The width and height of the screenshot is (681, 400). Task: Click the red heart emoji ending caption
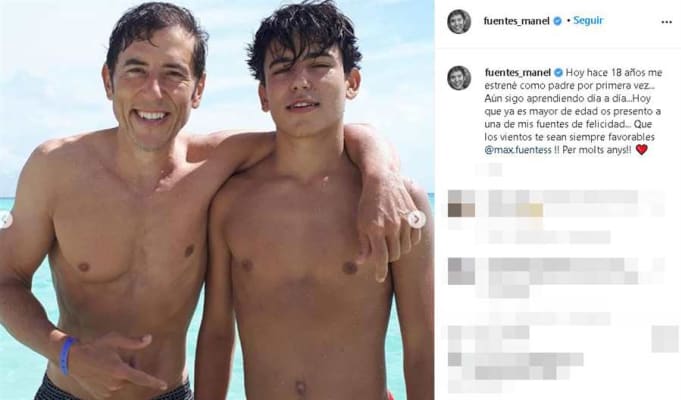(x=641, y=150)
